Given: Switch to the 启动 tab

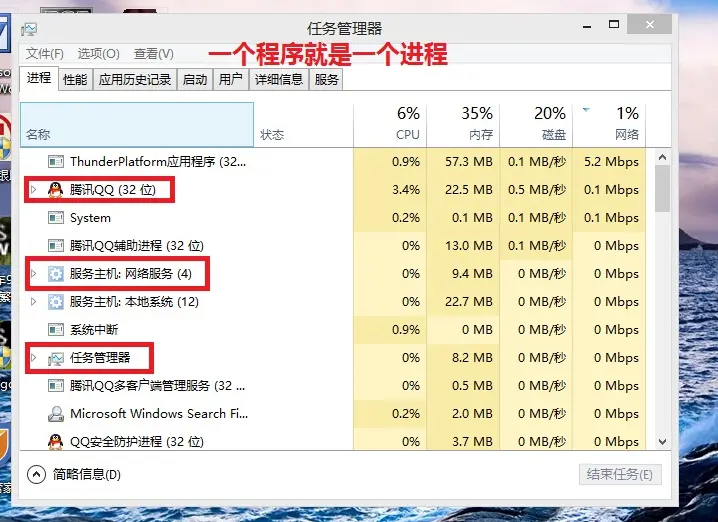Looking at the screenshot, I should click(x=195, y=80).
